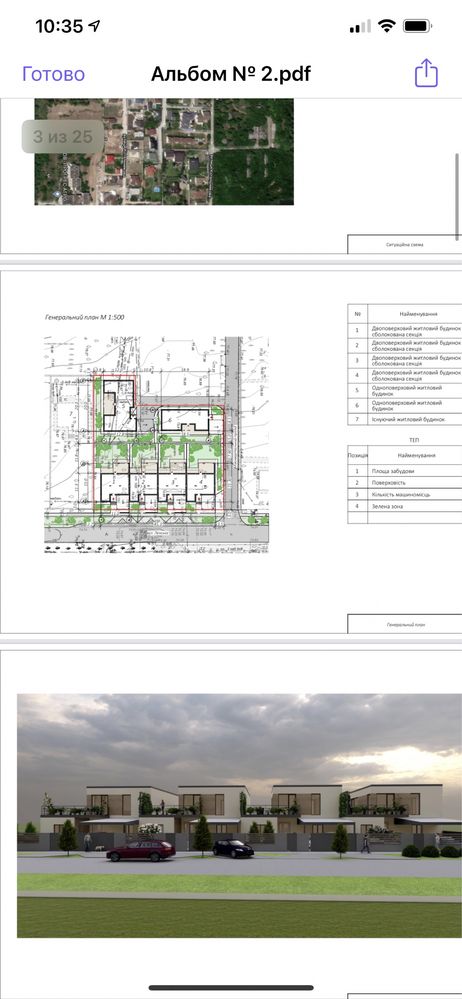Screen dimensions: 462x999
Task: Tap the document title "Альбом № 2.pdf"
Action: click(231, 74)
